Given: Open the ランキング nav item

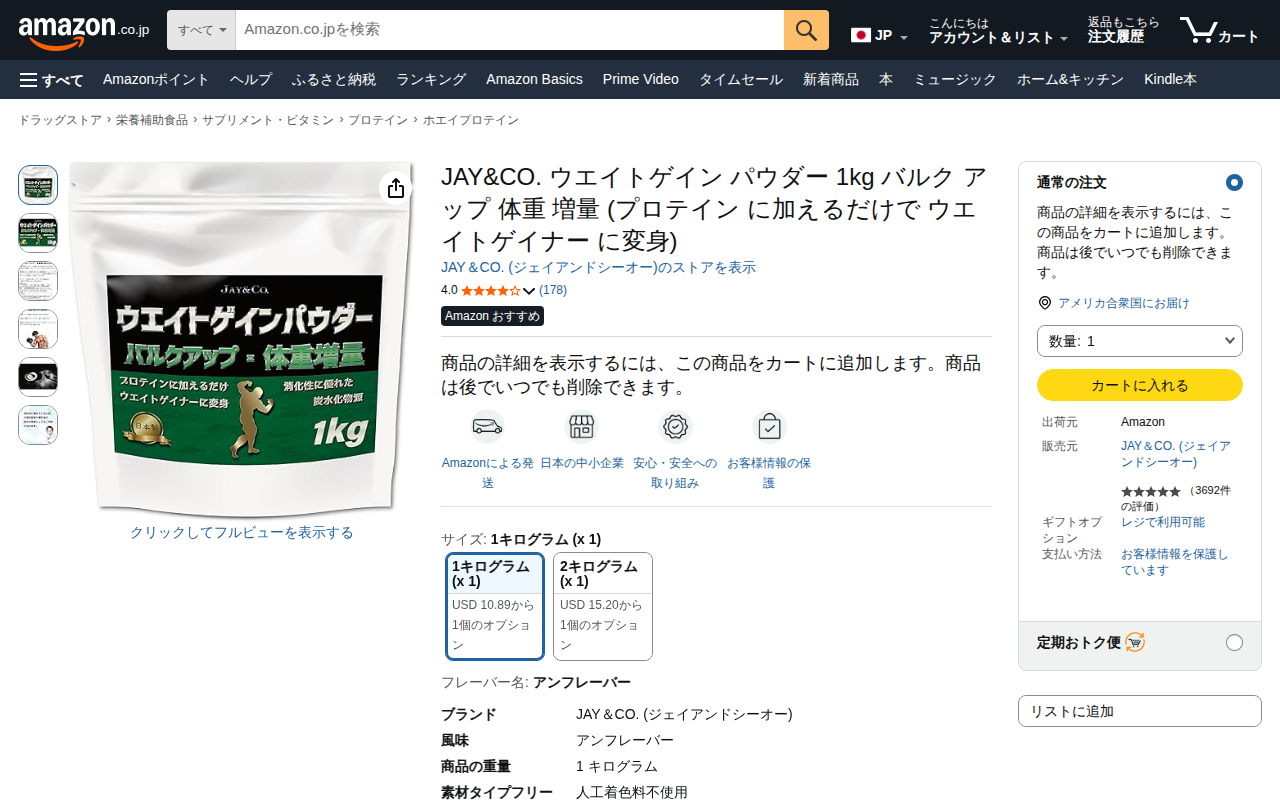Looking at the screenshot, I should (431, 79).
